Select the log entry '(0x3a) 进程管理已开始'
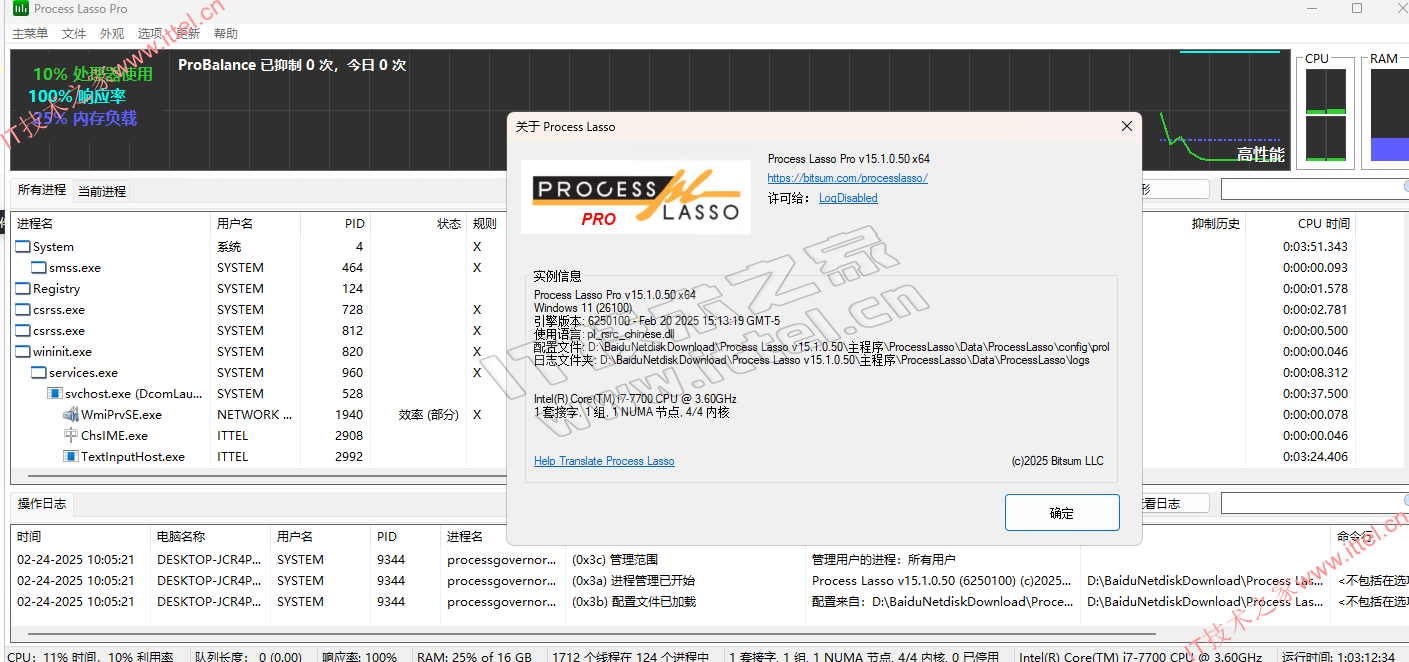The image size is (1409, 662). click(x=633, y=581)
